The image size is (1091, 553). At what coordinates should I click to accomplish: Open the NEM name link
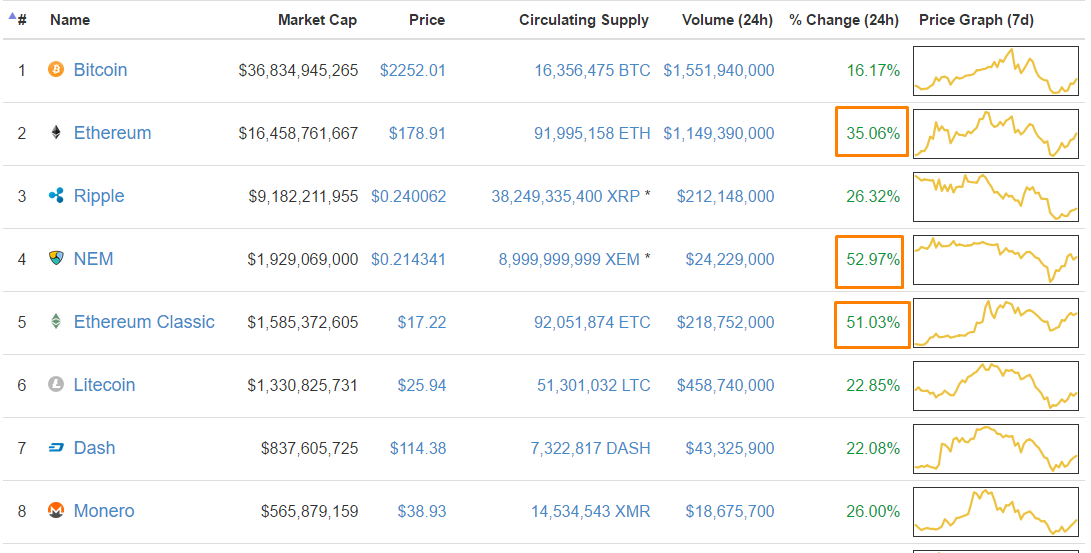[93, 259]
